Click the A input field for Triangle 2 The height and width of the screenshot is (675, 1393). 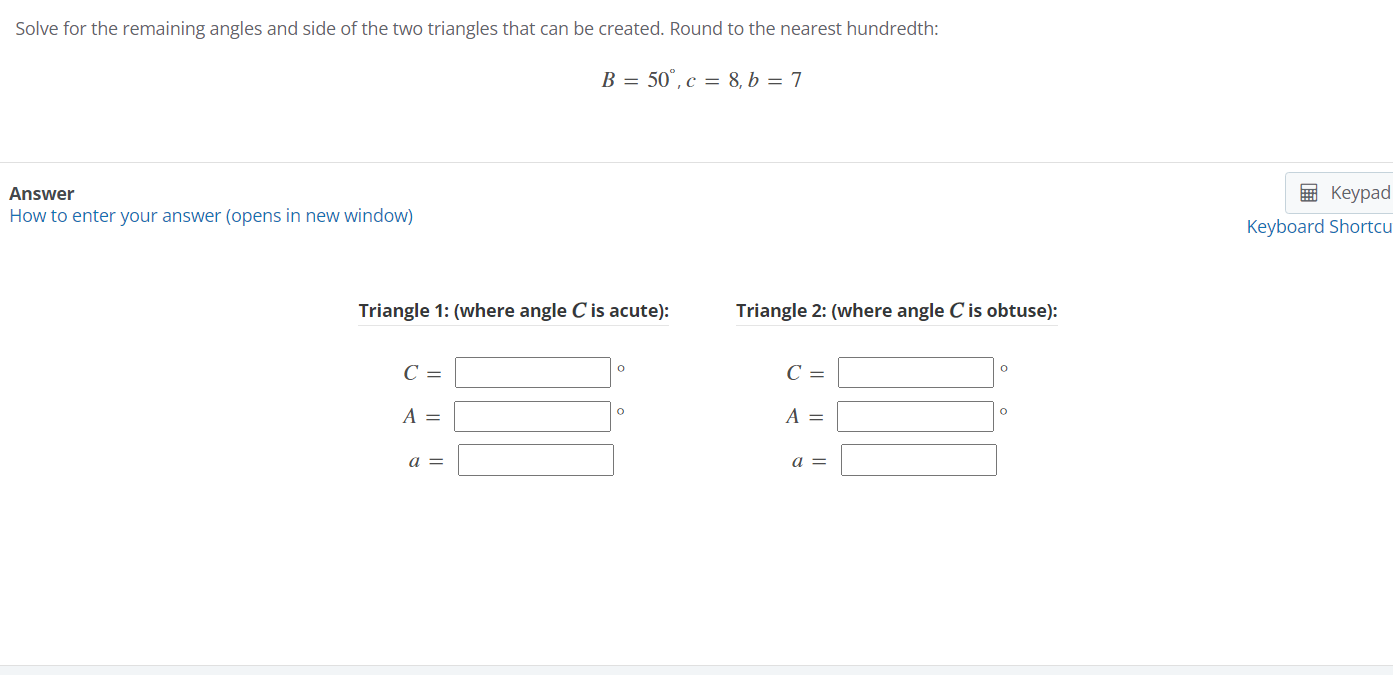[x=915, y=416]
